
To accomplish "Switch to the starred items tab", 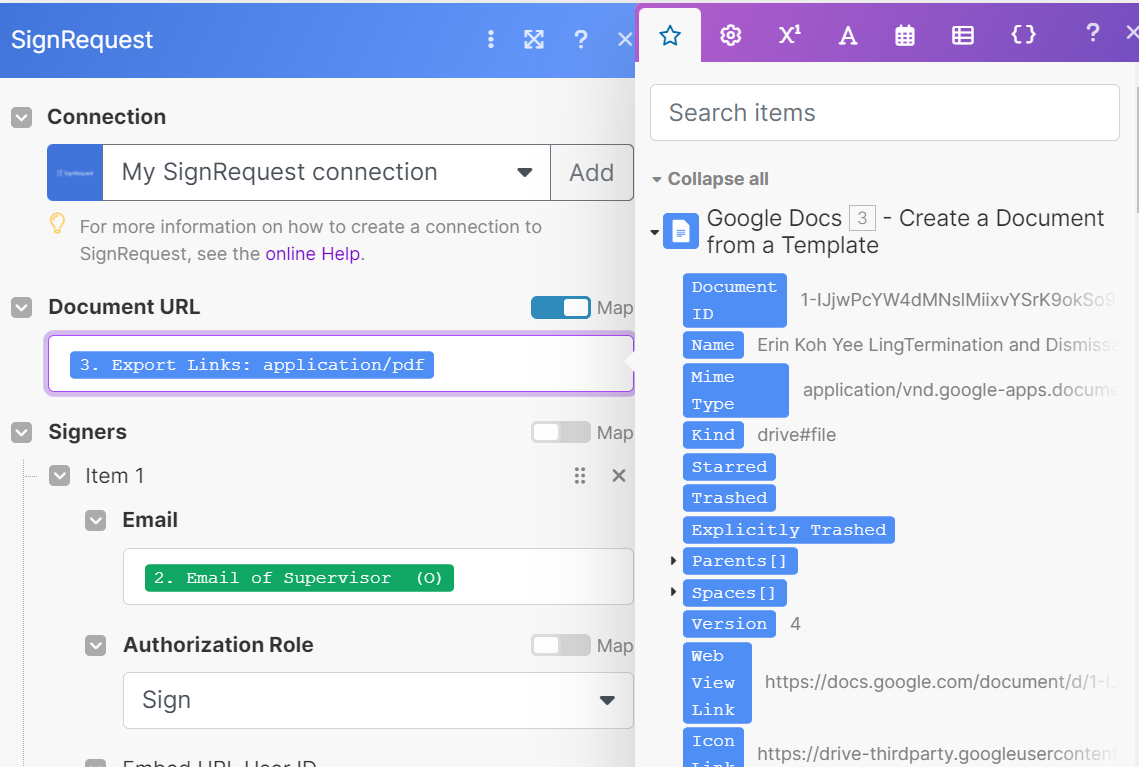I will (x=670, y=35).
